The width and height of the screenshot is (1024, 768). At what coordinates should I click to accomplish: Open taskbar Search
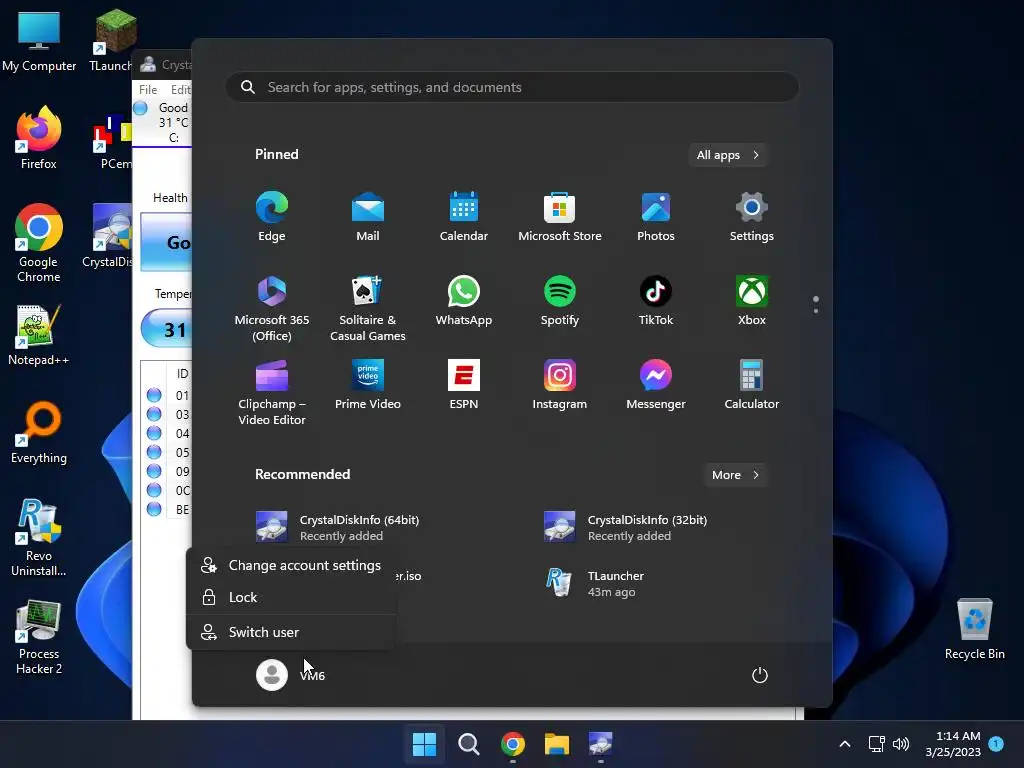[468, 744]
